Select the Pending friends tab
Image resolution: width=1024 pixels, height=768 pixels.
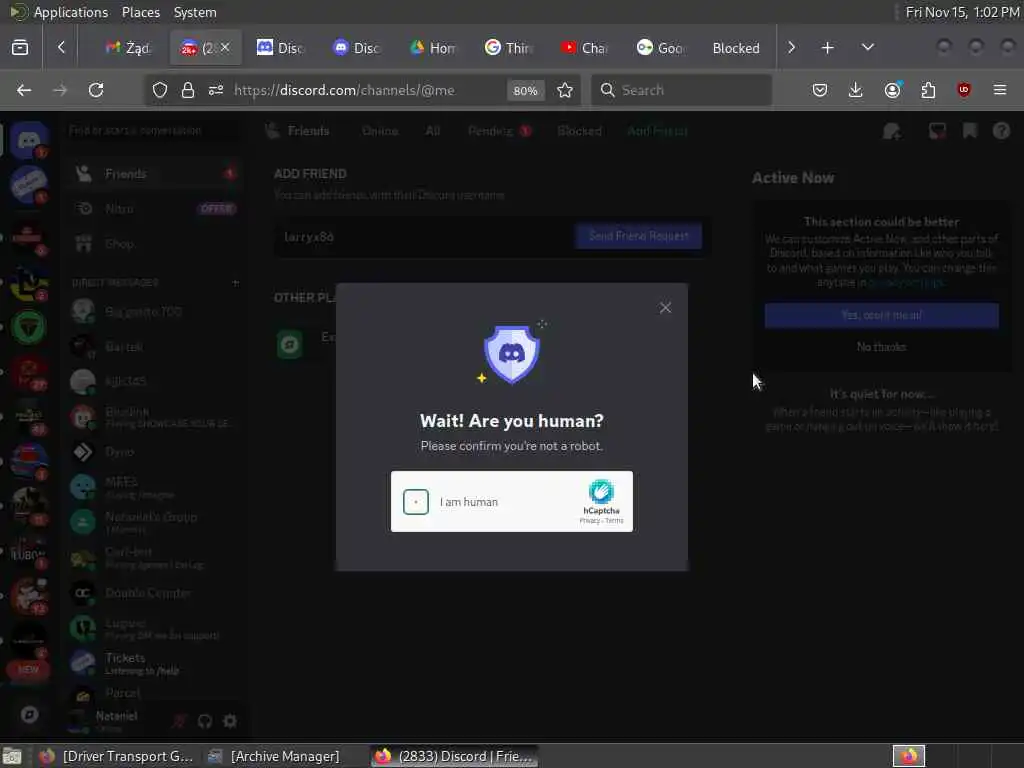[x=499, y=131]
